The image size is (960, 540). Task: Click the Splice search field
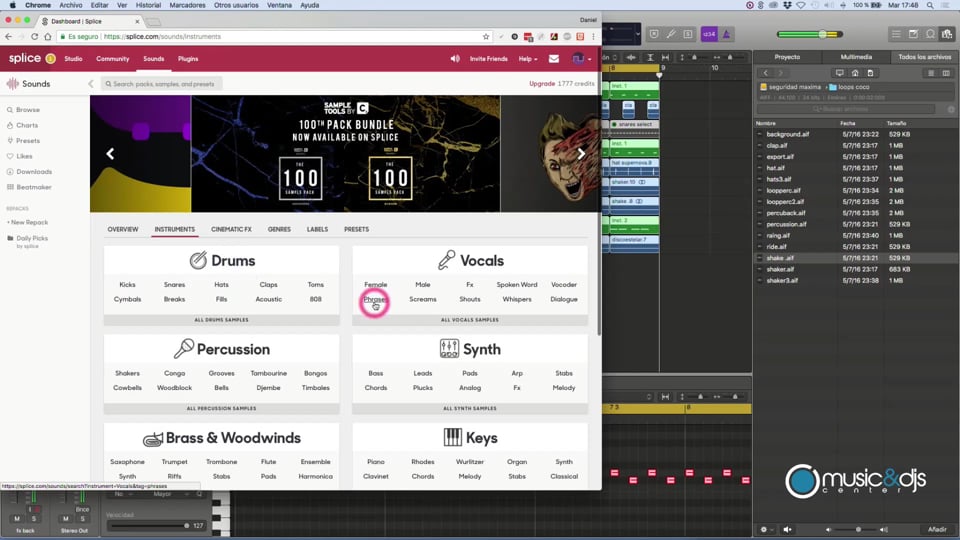point(162,84)
